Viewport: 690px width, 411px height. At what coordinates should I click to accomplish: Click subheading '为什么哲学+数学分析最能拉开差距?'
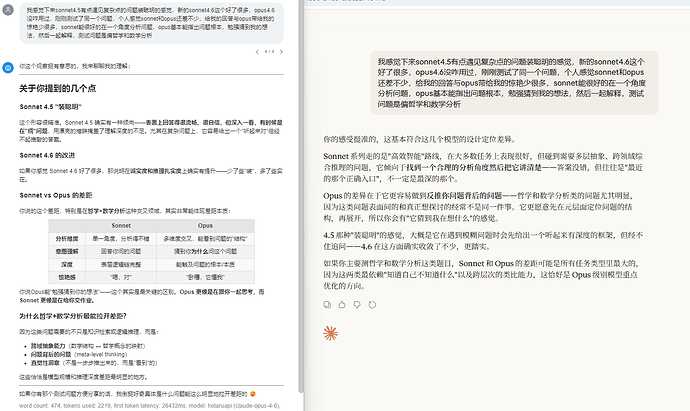pos(73,316)
